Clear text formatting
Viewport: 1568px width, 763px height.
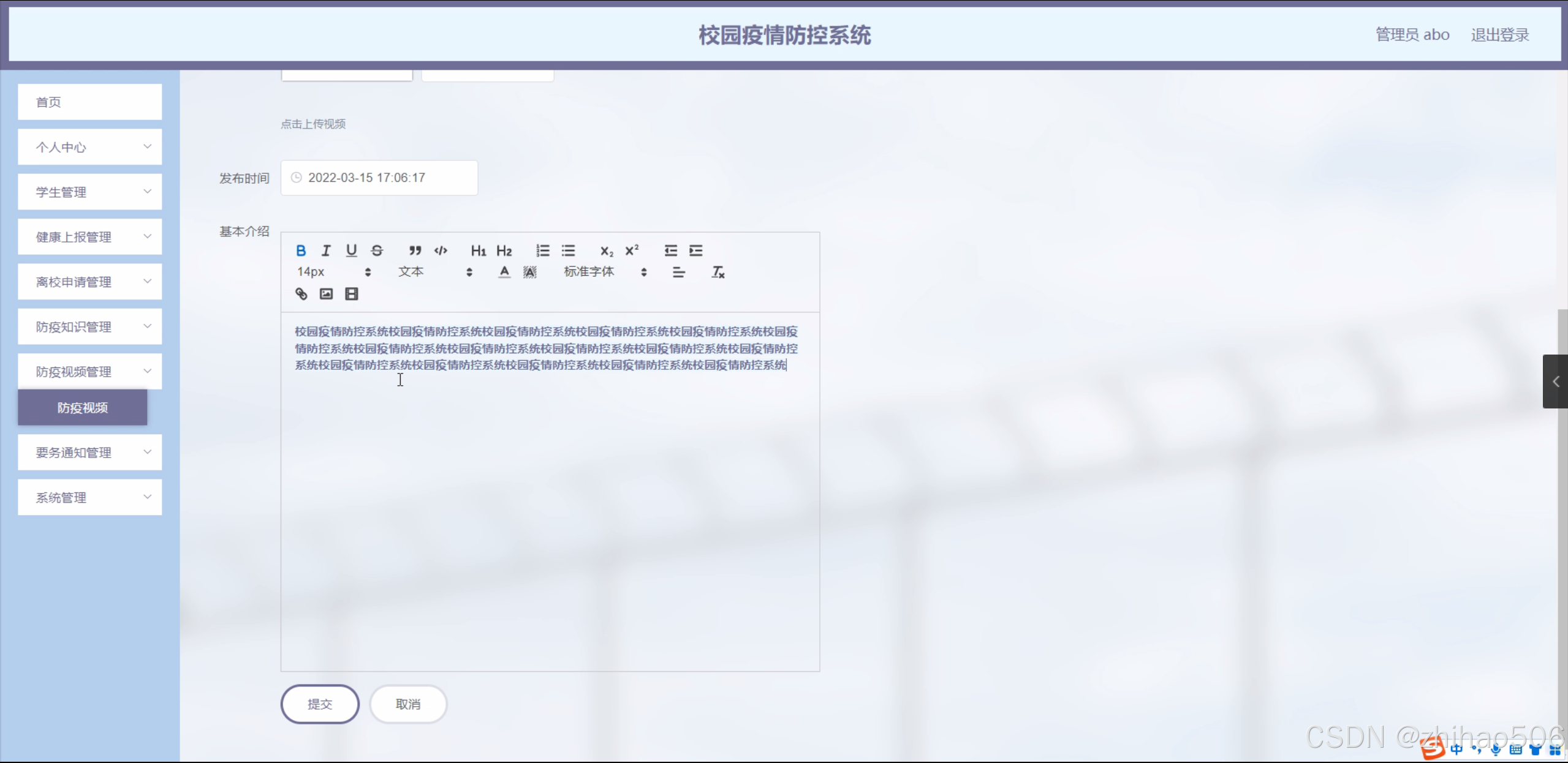(718, 272)
